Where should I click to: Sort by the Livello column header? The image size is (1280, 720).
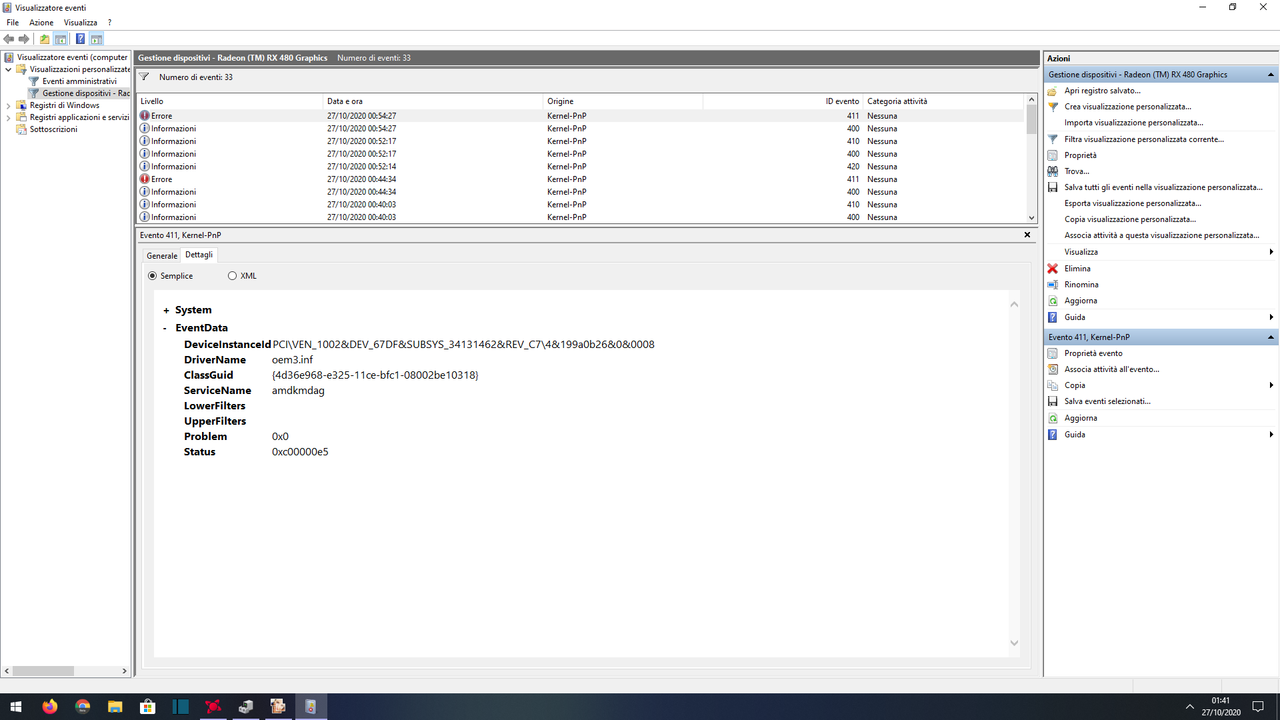click(x=230, y=101)
